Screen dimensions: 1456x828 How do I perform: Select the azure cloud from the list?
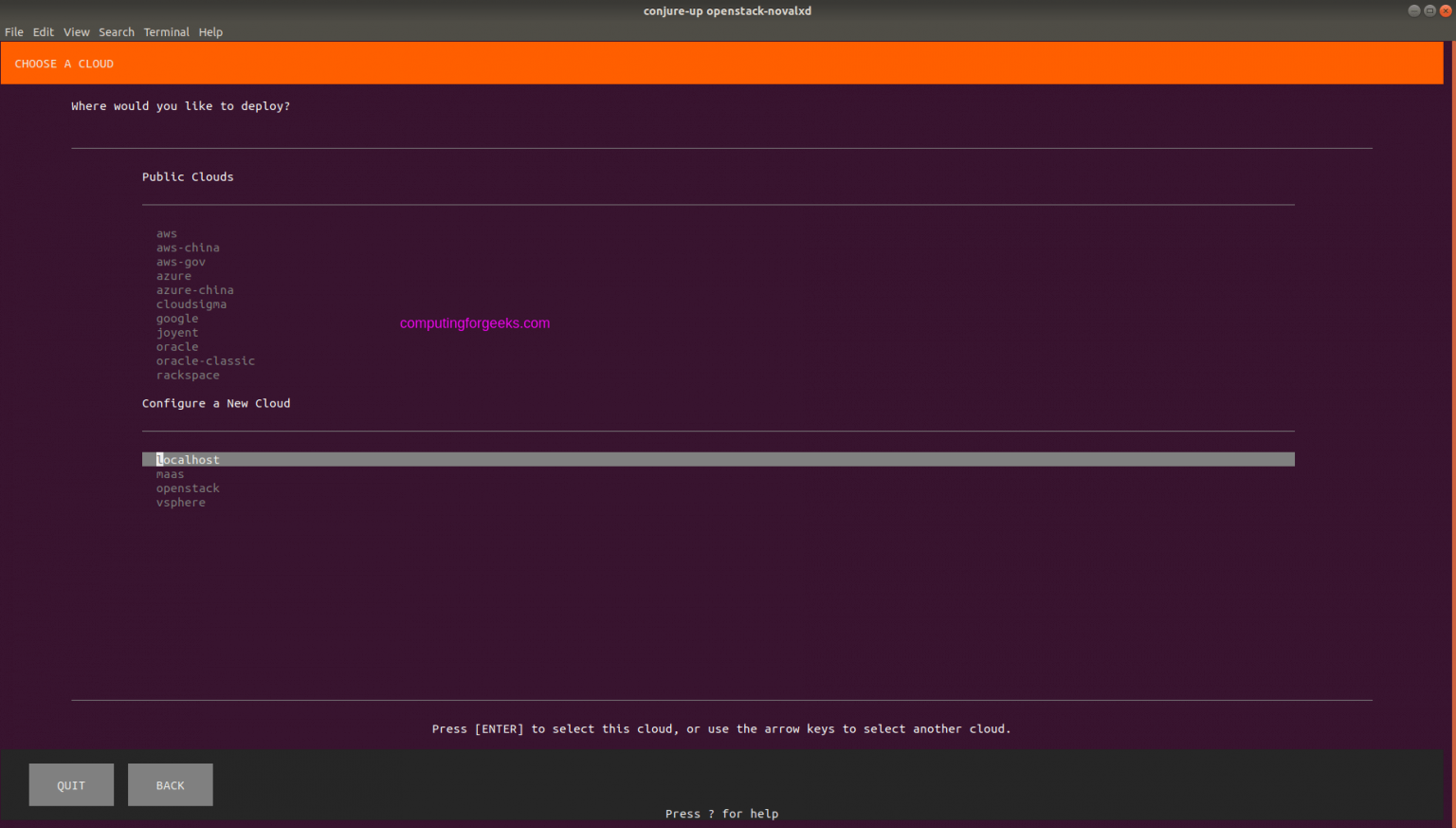pyautogui.click(x=174, y=275)
